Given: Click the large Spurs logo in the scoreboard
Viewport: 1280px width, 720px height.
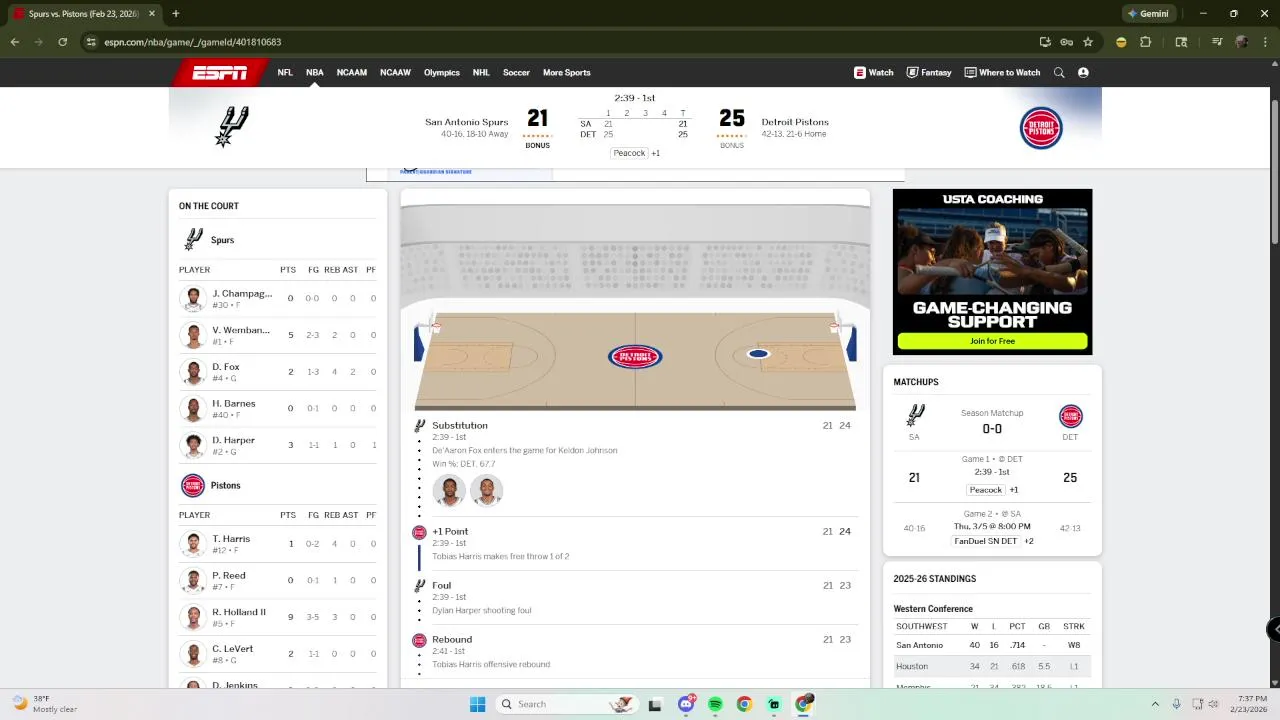Looking at the screenshot, I should [231, 127].
